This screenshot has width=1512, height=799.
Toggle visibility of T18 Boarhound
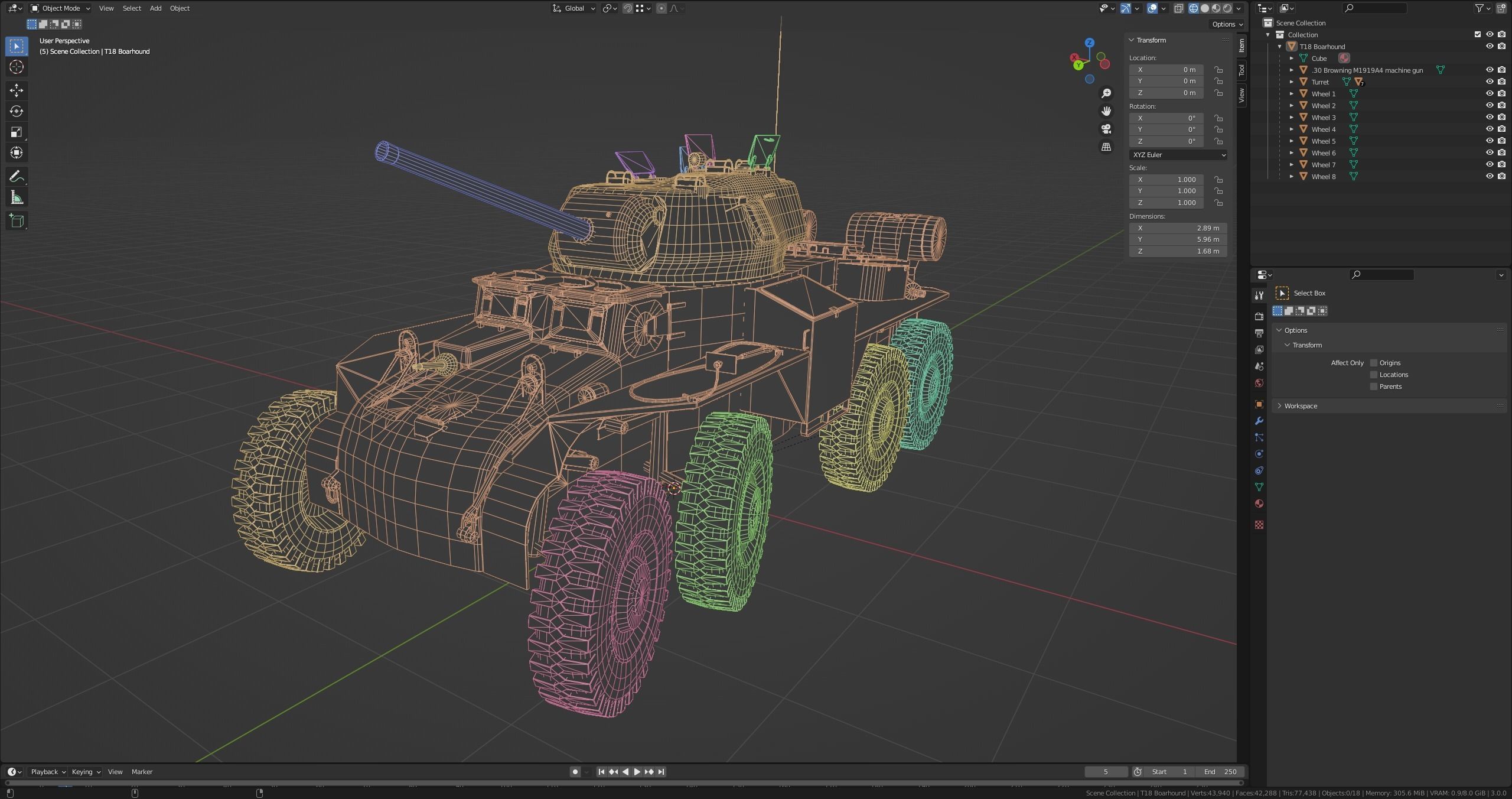click(x=1490, y=46)
